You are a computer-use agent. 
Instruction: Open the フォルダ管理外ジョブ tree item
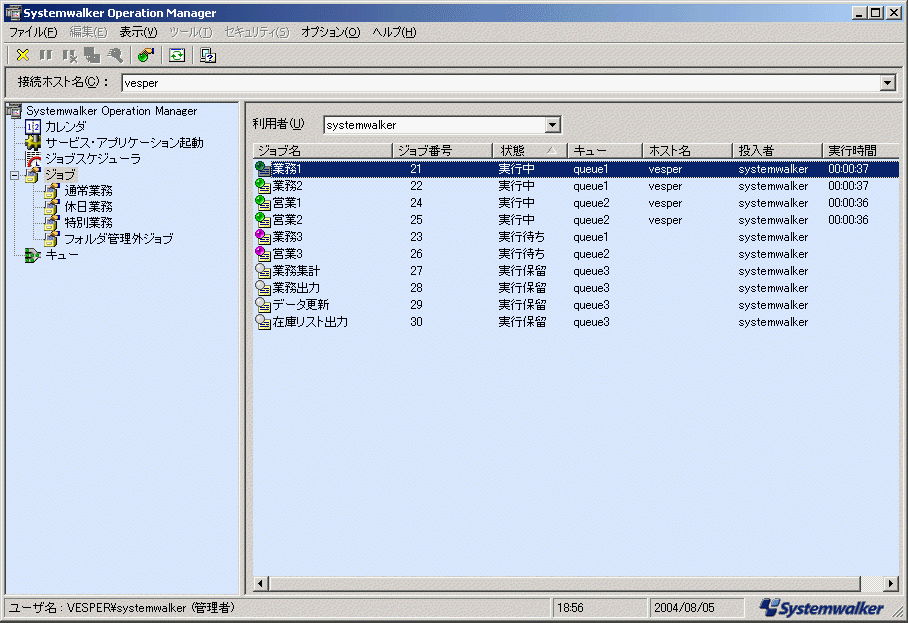tap(118, 239)
